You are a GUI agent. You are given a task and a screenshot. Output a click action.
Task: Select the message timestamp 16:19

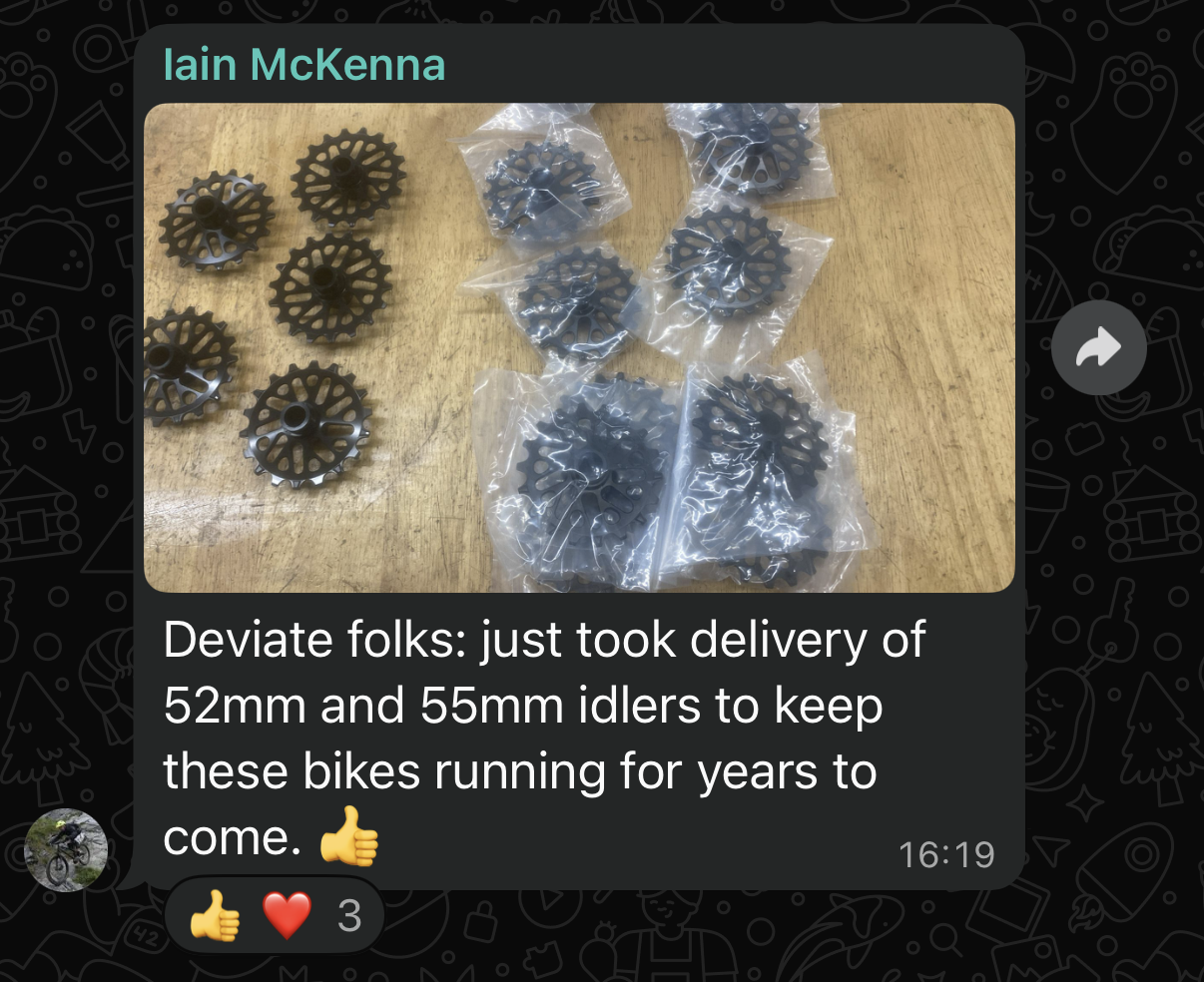946,854
